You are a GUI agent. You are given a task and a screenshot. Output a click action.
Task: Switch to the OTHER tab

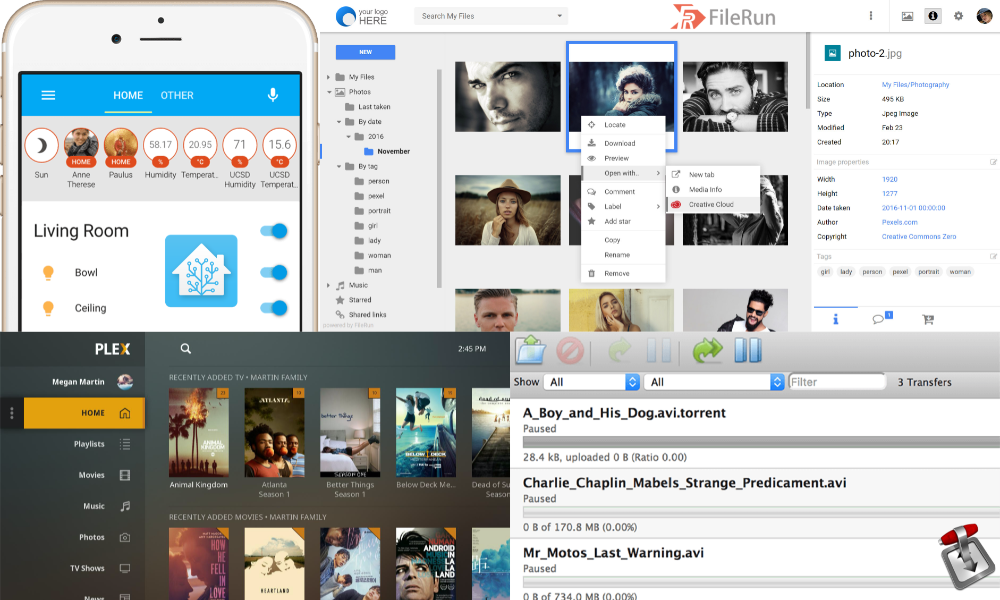177,95
